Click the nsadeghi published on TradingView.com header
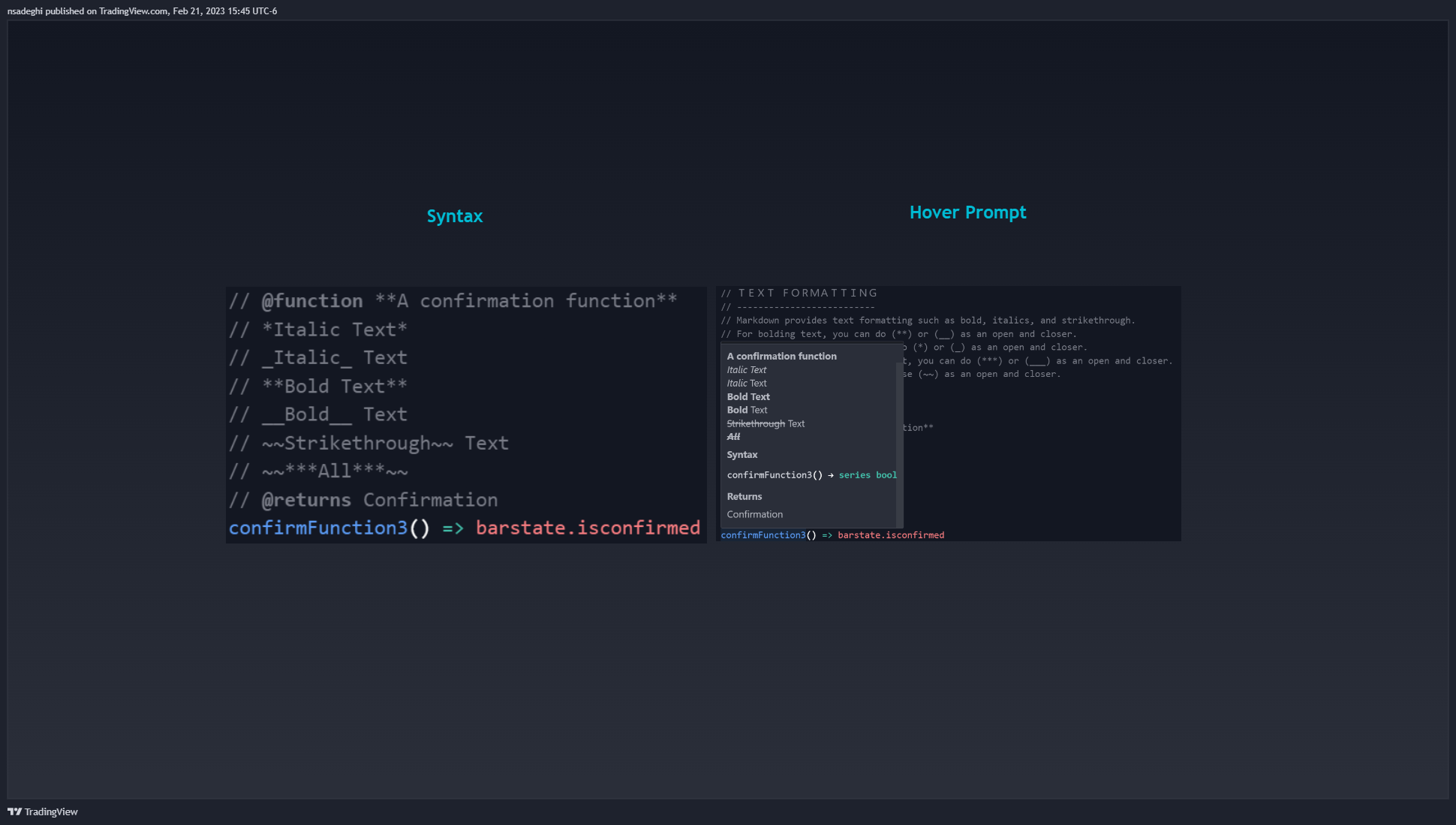This screenshot has width=1456, height=825. [142, 11]
